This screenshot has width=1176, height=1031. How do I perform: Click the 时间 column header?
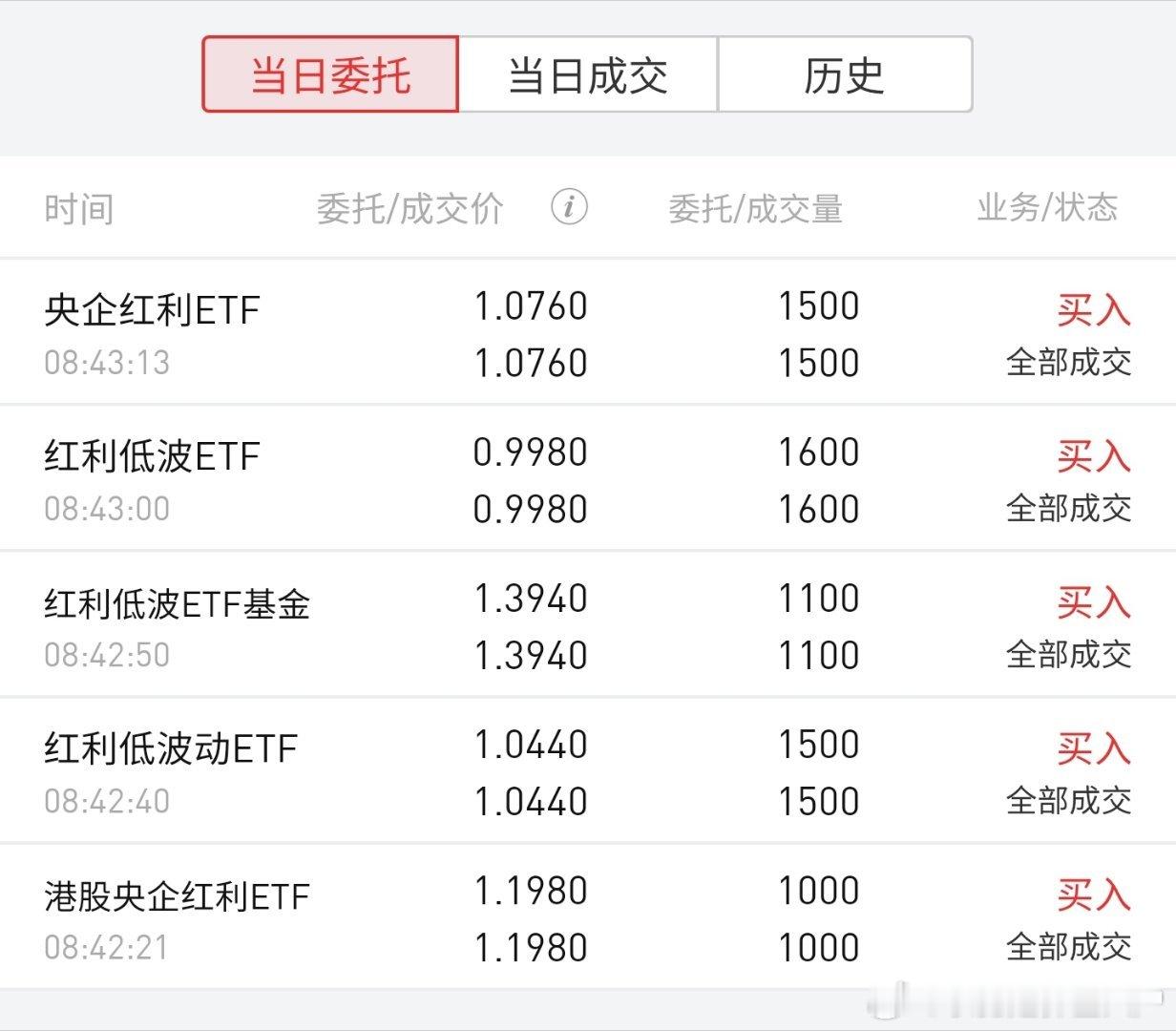[79, 208]
